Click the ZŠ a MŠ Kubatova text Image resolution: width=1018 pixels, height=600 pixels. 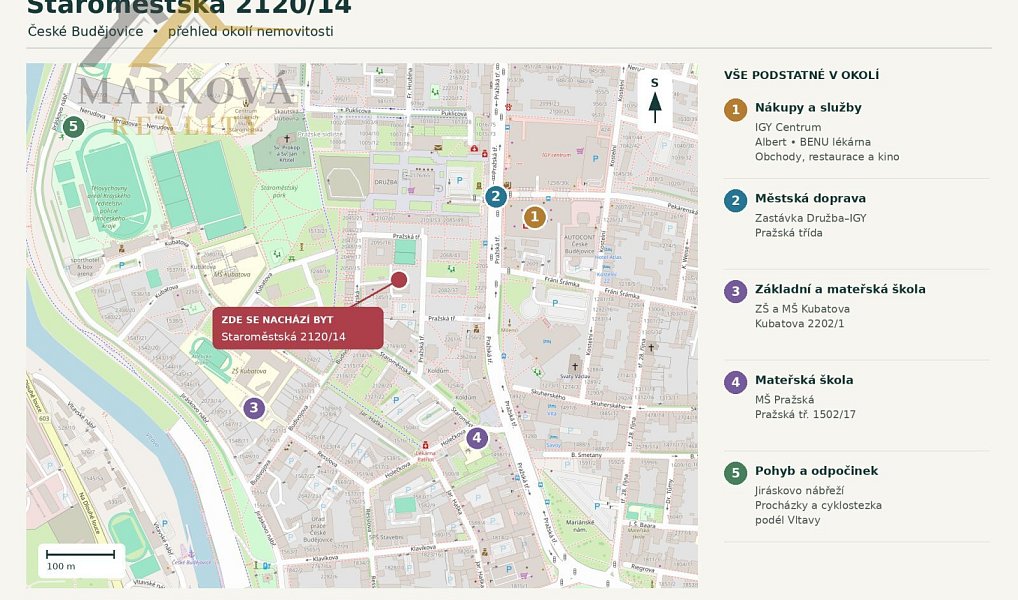coord(802,309)
